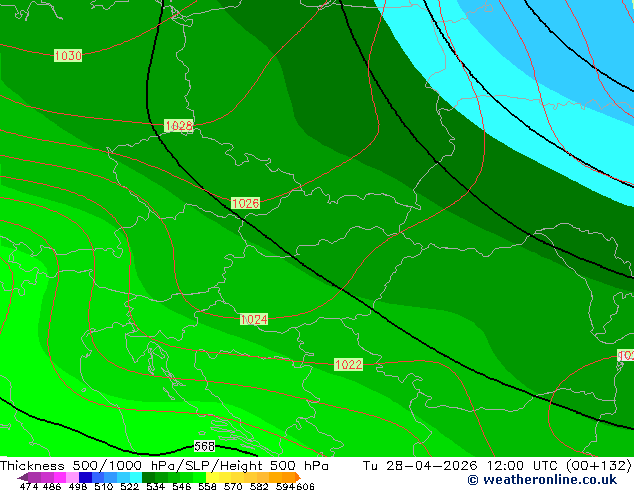Click the 1030 isobar label

[x=68, y=55]
